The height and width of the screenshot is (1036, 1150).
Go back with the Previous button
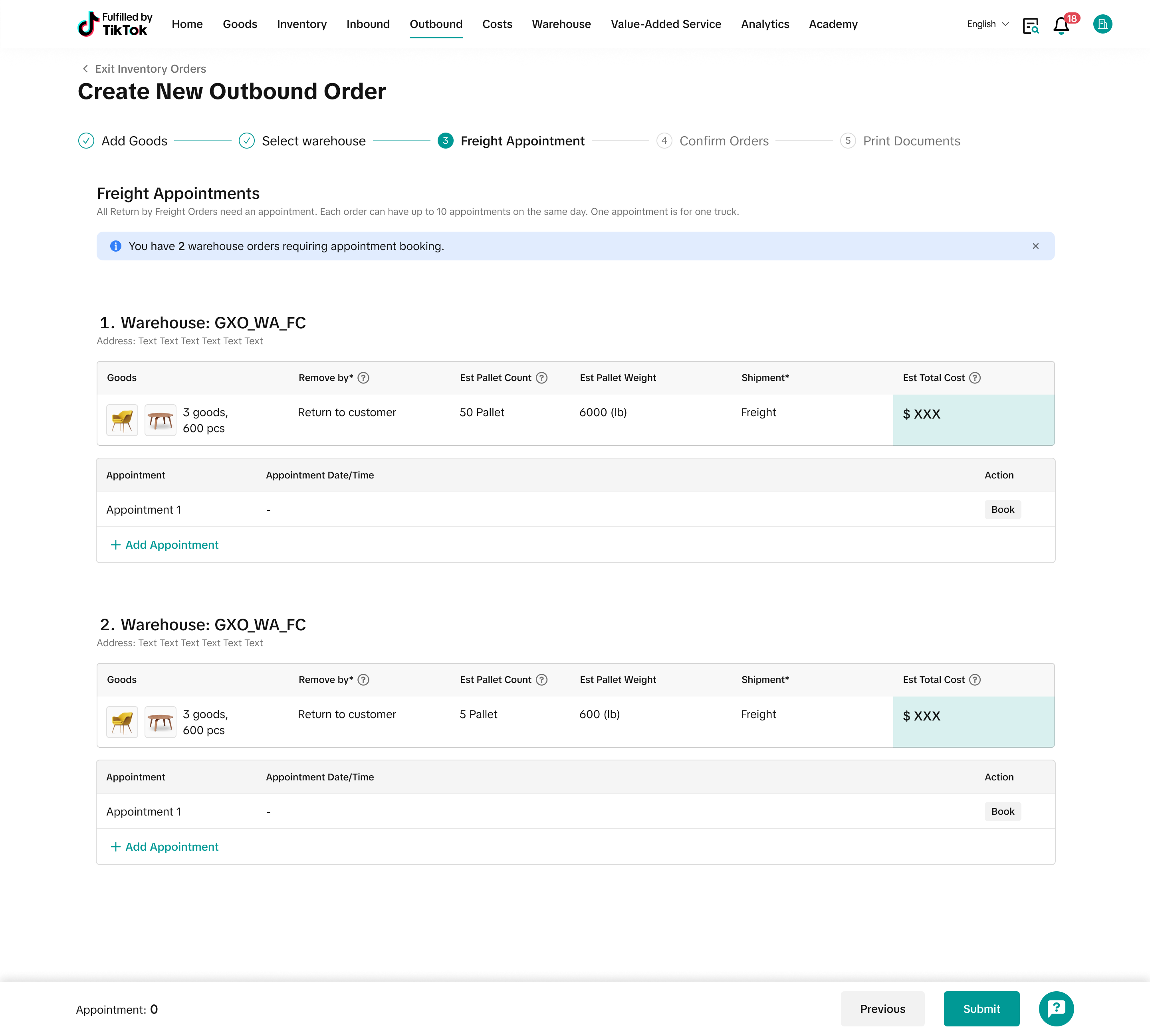(882, 1009)
